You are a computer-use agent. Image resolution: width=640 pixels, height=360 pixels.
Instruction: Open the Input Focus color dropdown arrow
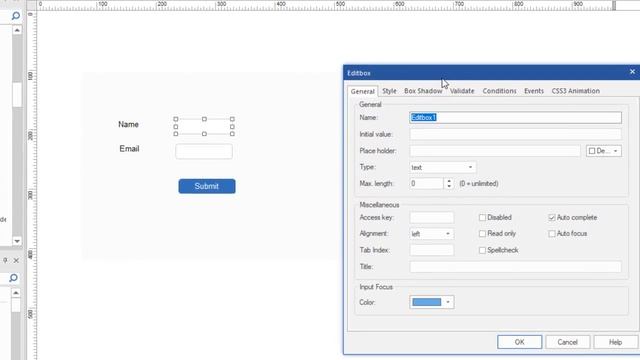click(x=448, y=302)
